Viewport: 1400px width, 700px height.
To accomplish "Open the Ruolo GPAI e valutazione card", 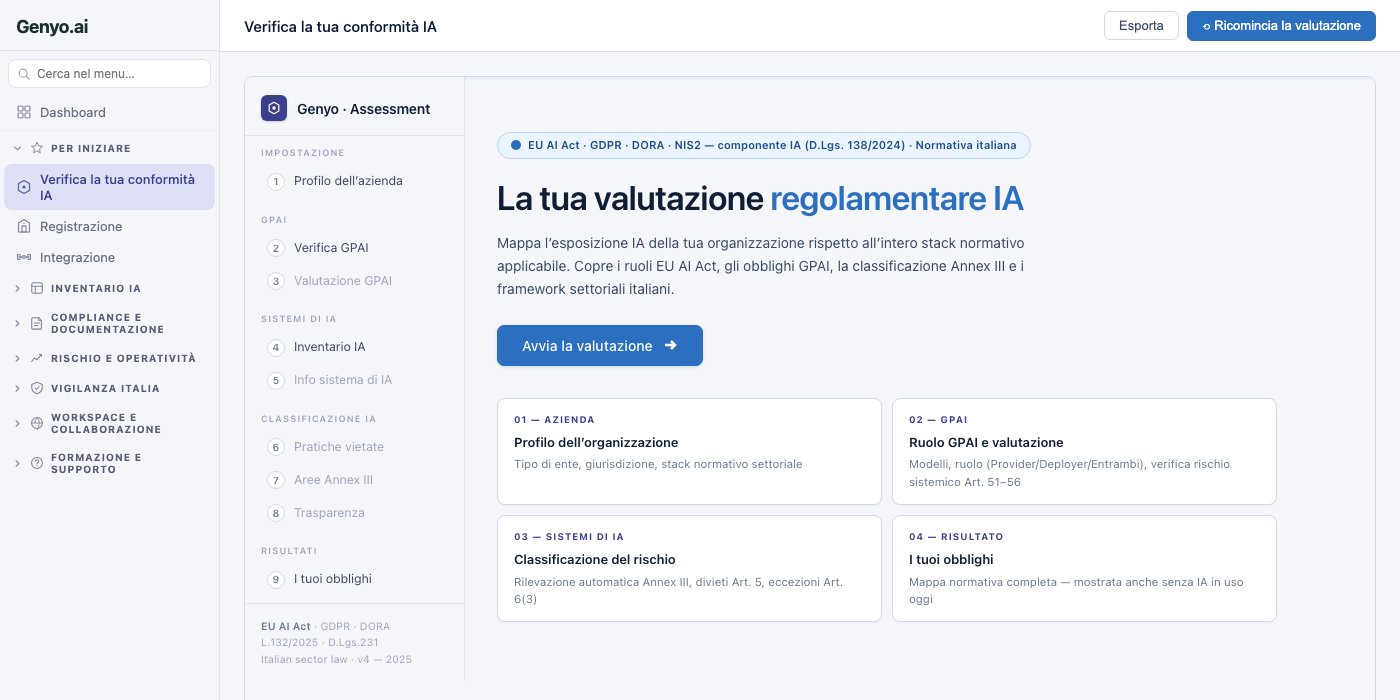I will 1084,452.
